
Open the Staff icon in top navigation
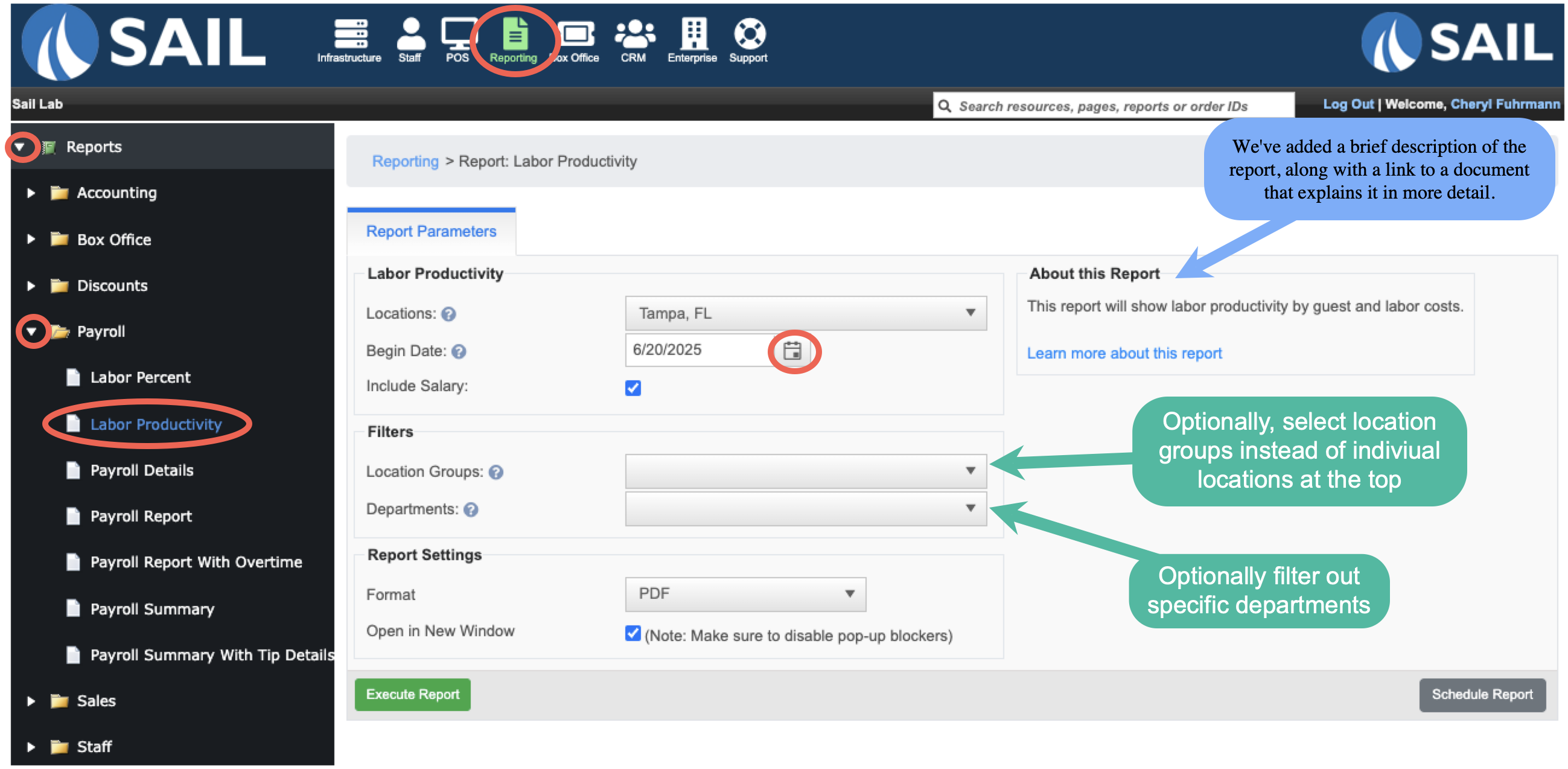(x=411, y=33)
